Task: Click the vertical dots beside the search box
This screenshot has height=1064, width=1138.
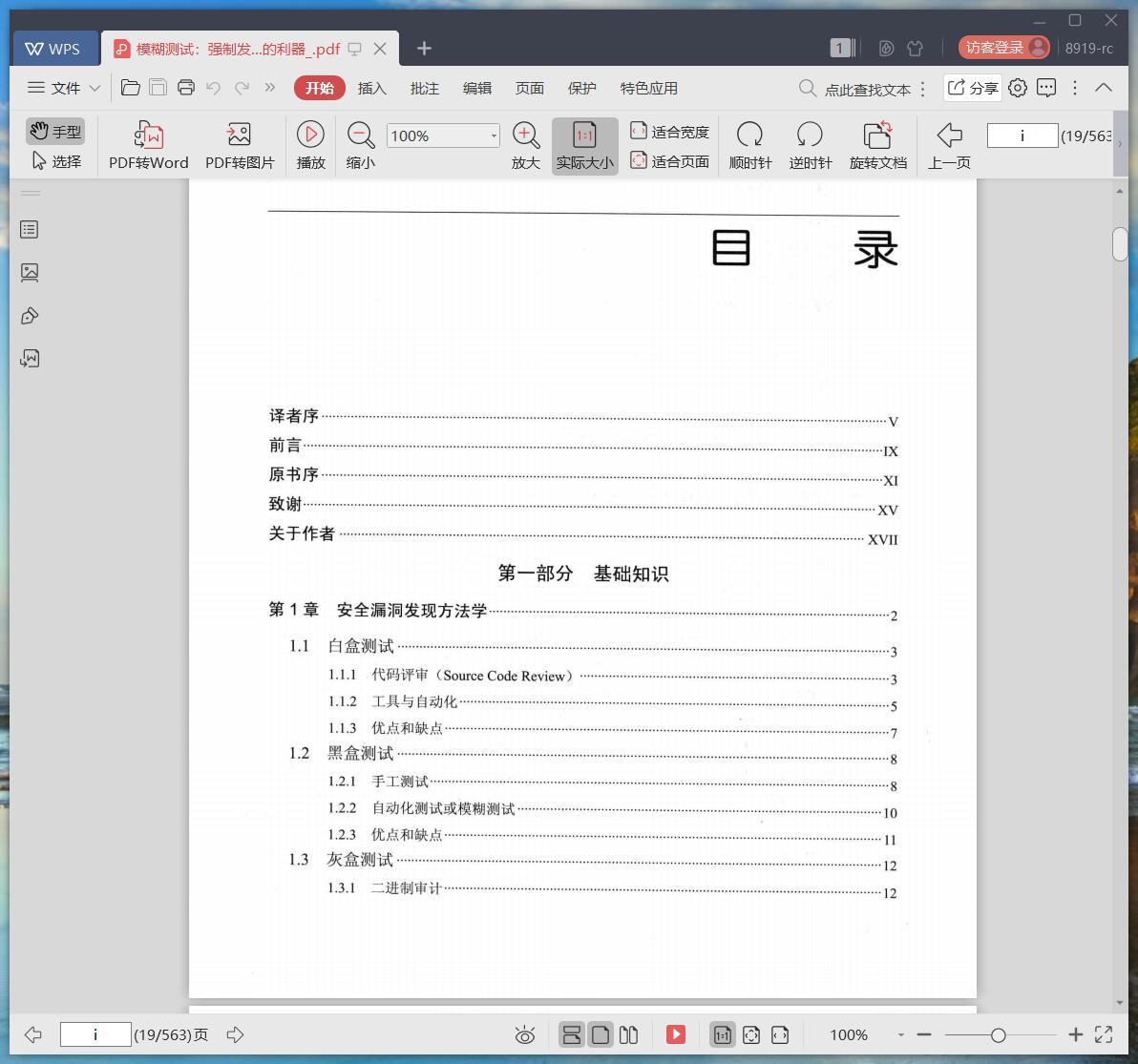Action: point(922,89)
